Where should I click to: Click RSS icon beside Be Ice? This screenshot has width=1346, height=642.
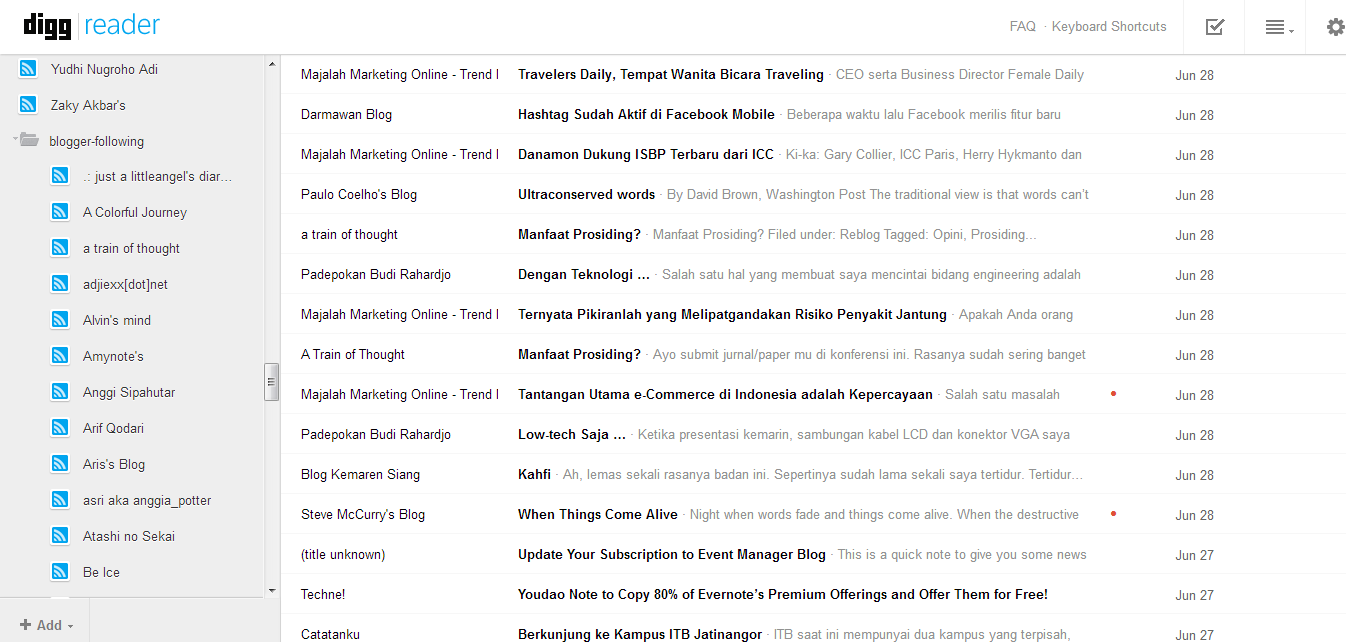60,572
